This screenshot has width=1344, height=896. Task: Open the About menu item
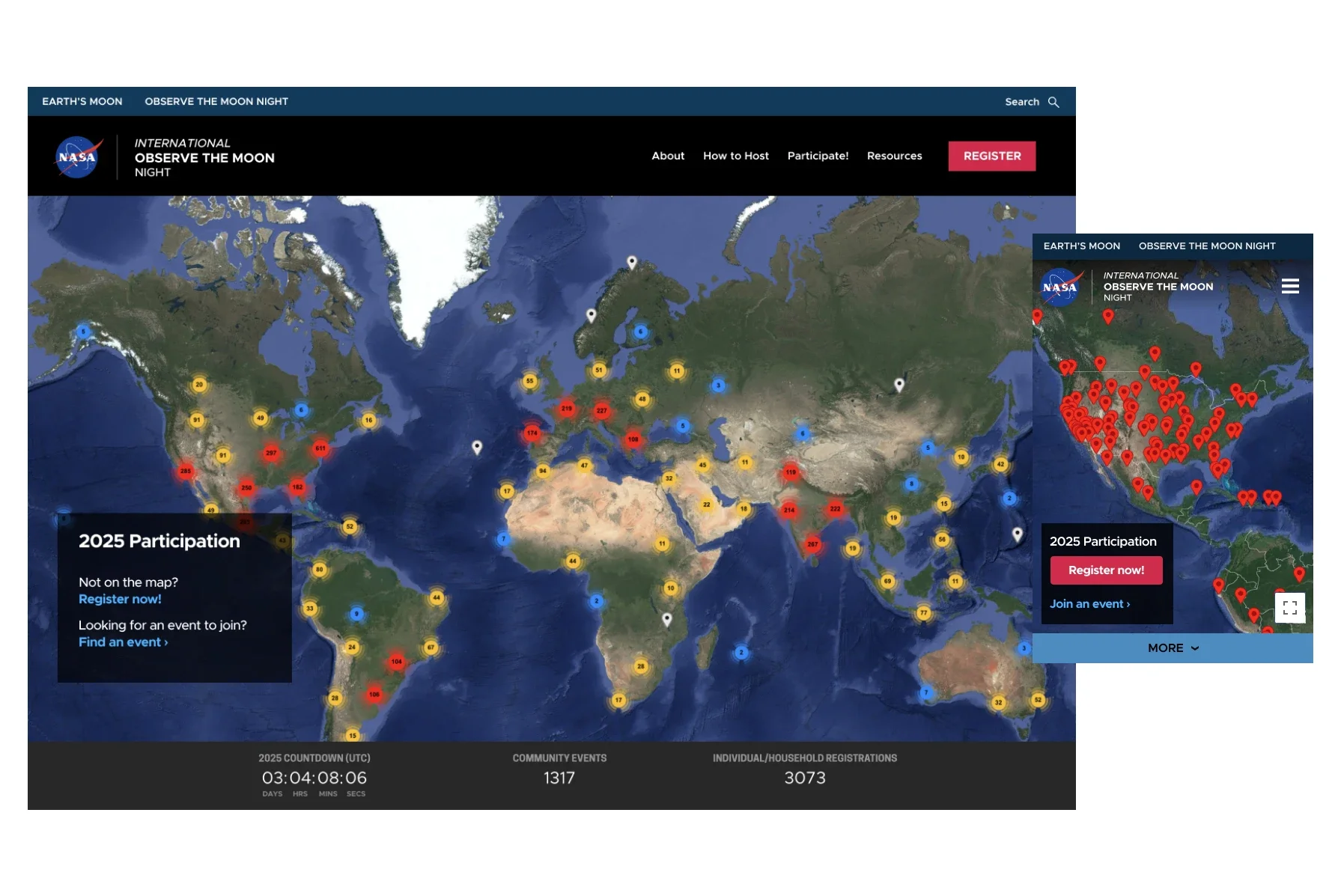[667, 156]
